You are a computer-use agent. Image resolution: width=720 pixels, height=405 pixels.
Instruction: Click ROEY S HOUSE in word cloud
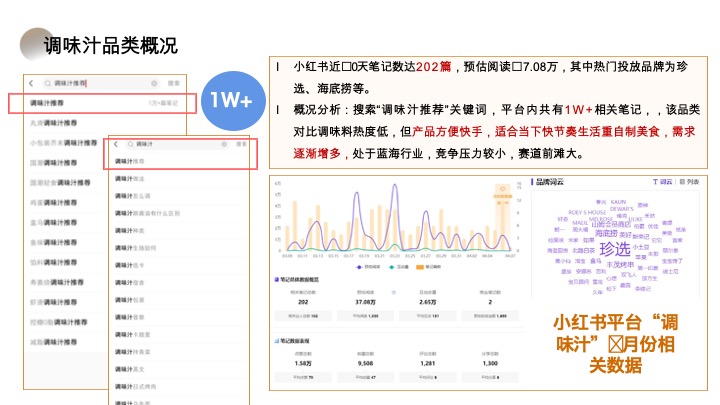(587, 213)
